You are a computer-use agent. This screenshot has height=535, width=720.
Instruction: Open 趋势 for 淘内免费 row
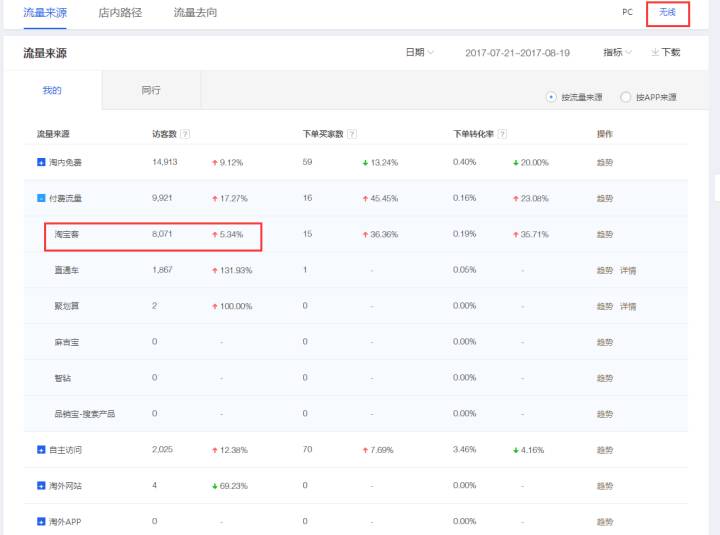pos(605,163)
